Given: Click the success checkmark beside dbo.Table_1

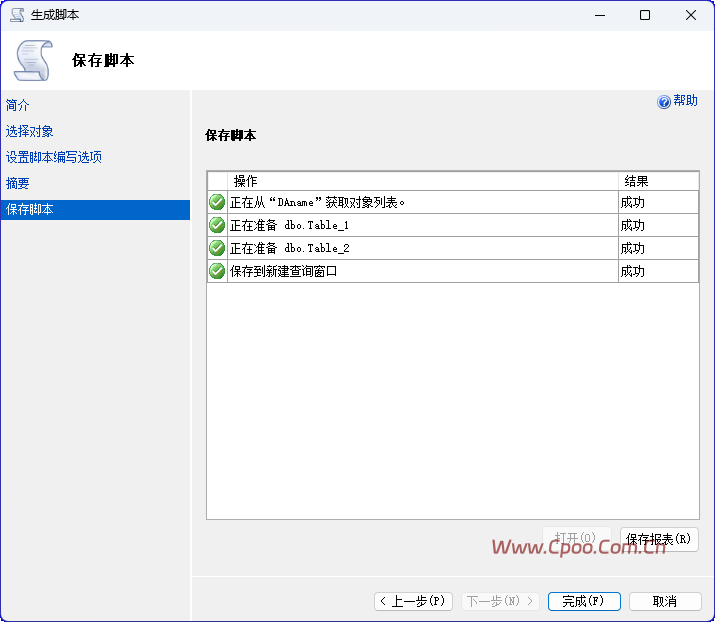Looking at the screenshot, I should [x=217, y=225].
